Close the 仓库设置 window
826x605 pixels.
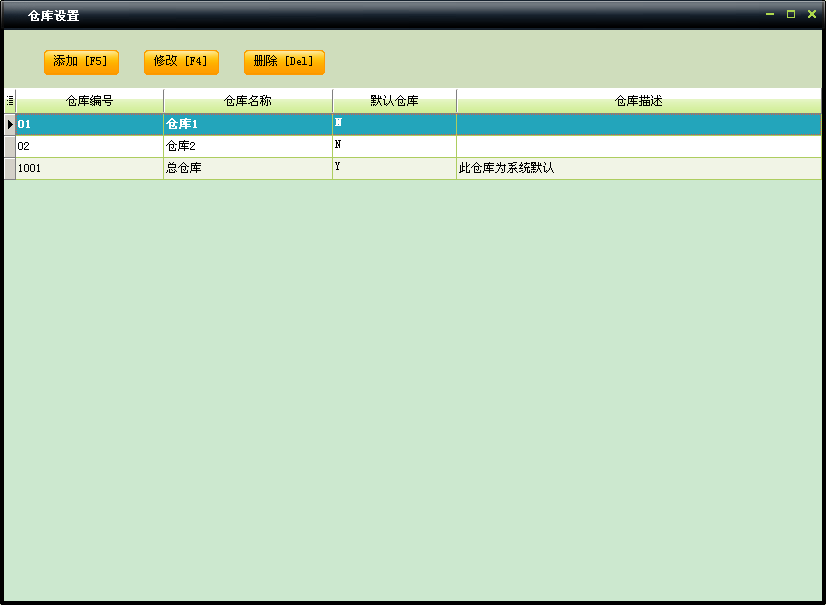tap(812, 14)
